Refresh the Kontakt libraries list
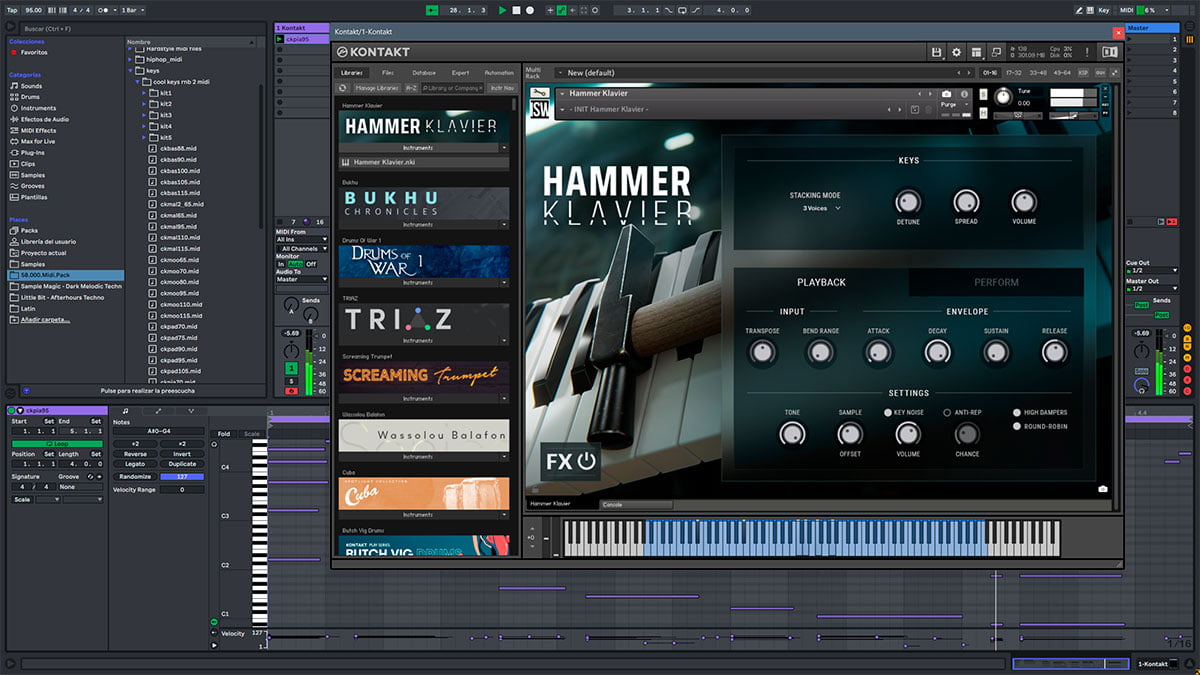The width and height of the screenshot is (1200, 675). [343, 88]
